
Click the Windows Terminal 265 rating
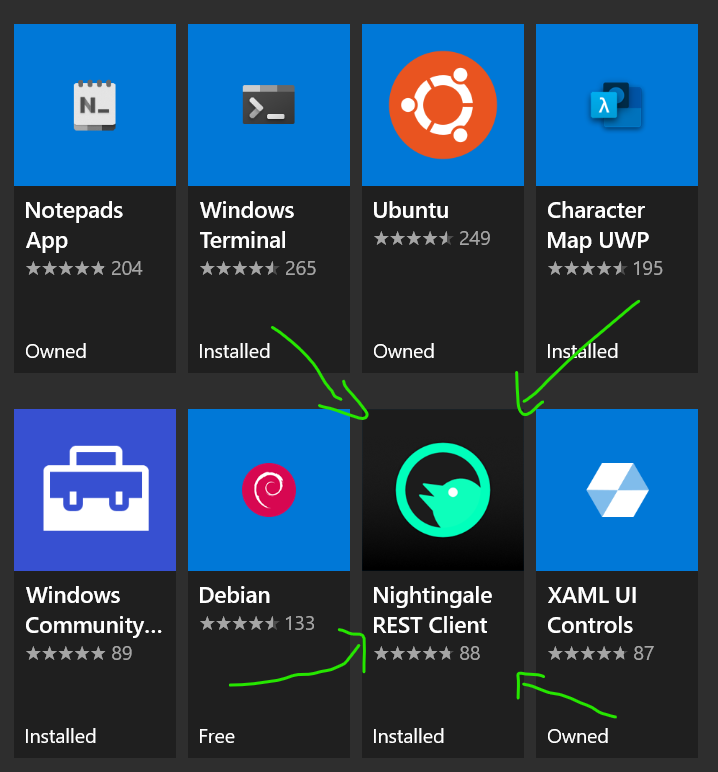[x=258, y=268]
